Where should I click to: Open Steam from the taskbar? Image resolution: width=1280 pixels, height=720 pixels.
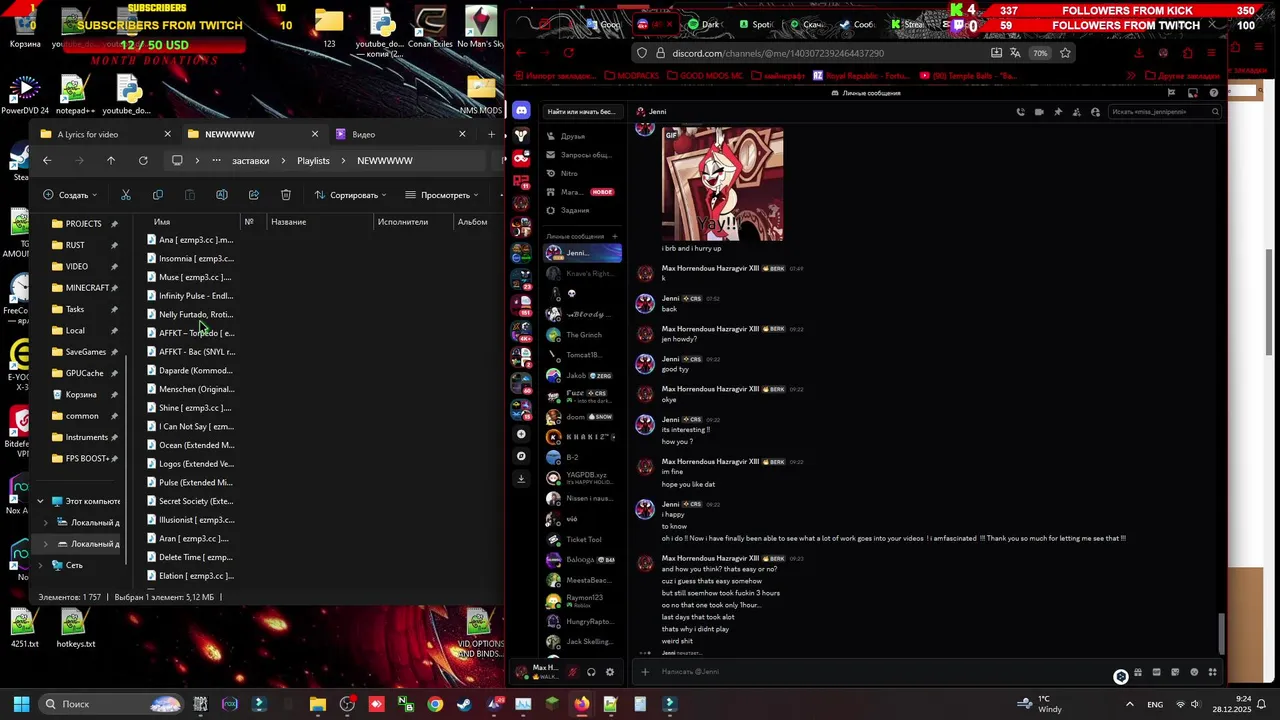tap(464, 704)
